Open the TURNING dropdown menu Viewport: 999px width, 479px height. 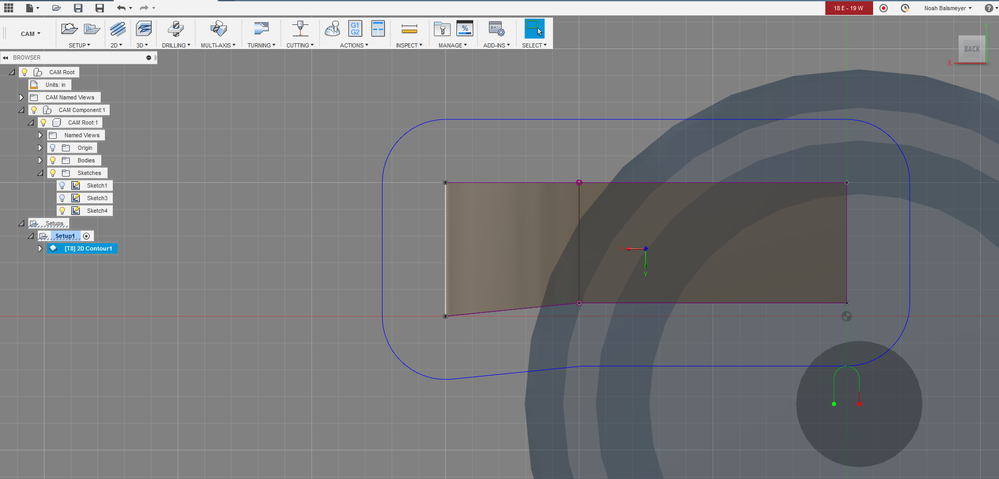[x=261, y=45]
